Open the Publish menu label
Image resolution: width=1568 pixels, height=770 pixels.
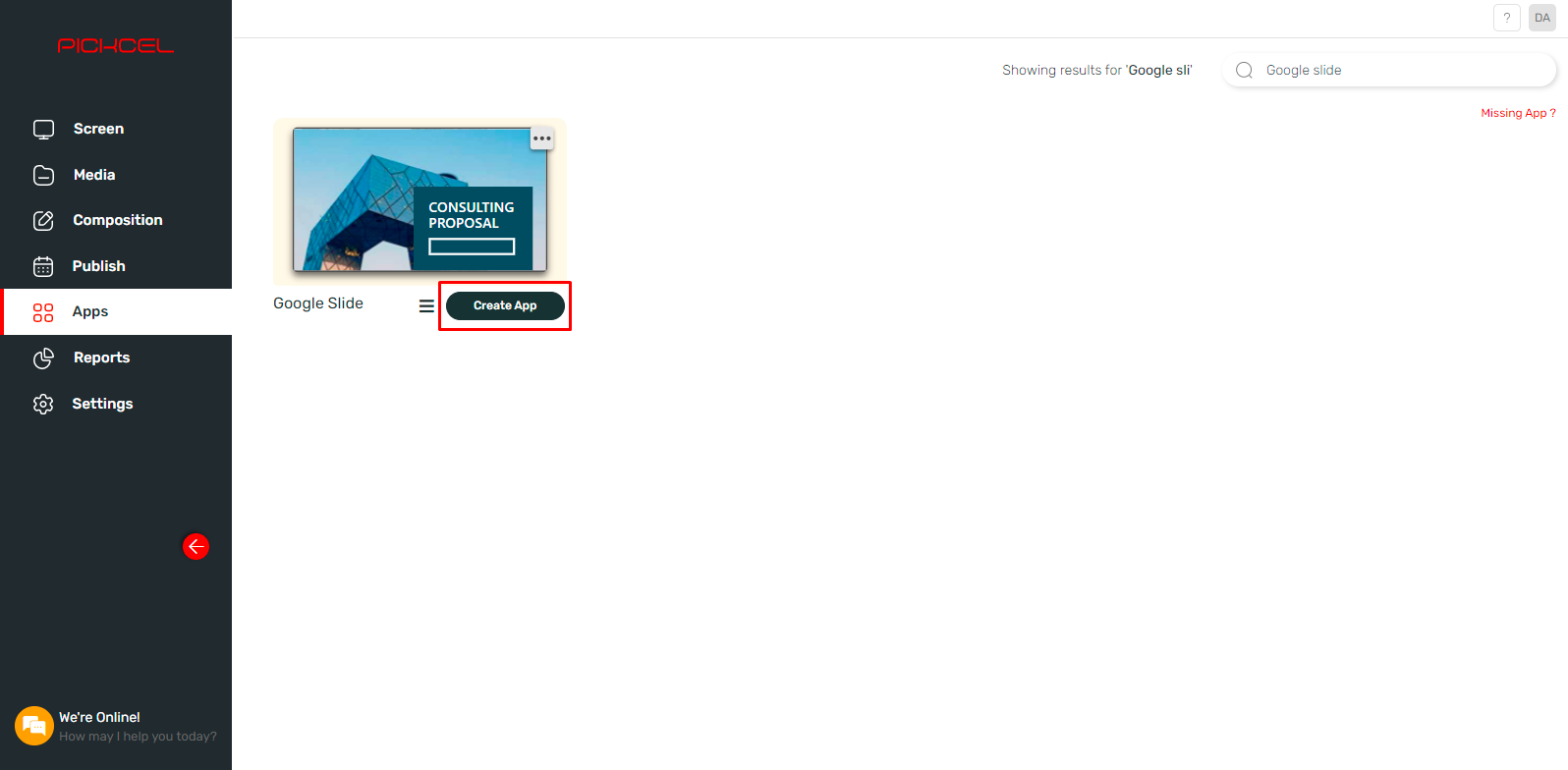(99, 266)
